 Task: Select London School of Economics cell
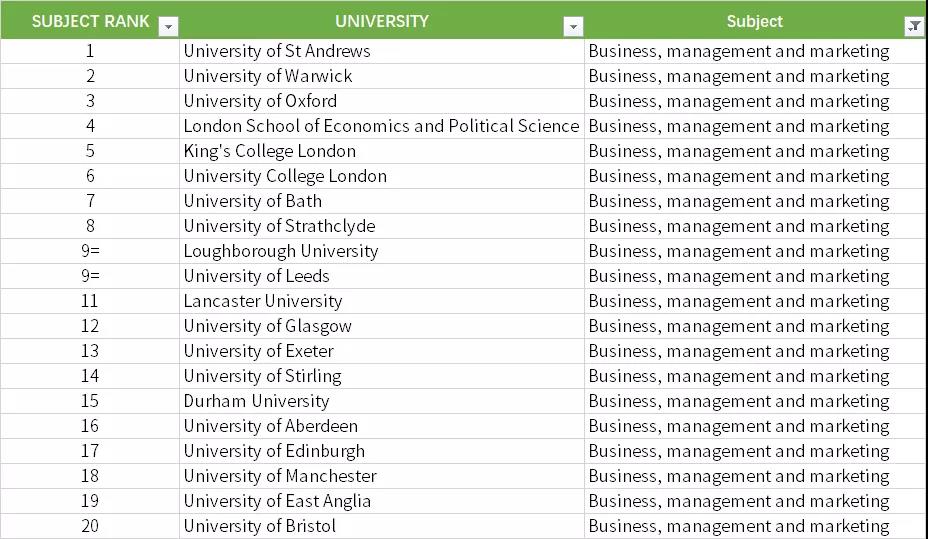coord(381,126)
